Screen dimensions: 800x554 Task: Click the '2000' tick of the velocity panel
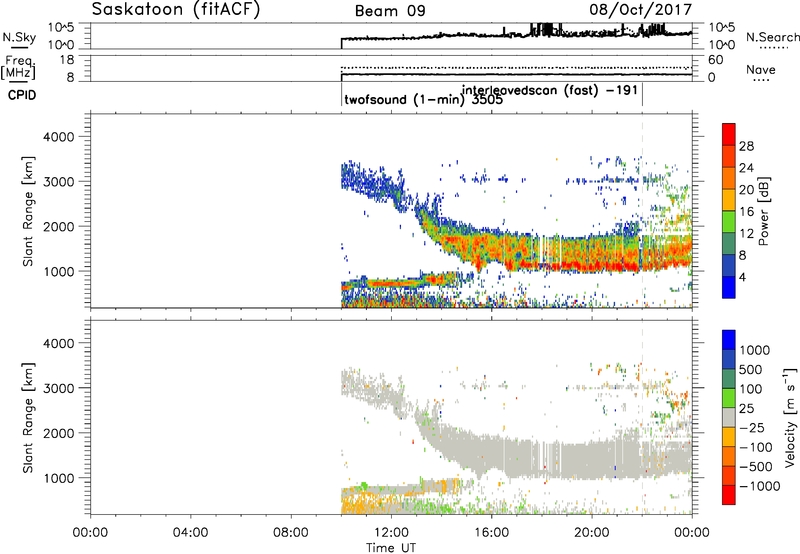click(58, 433)
